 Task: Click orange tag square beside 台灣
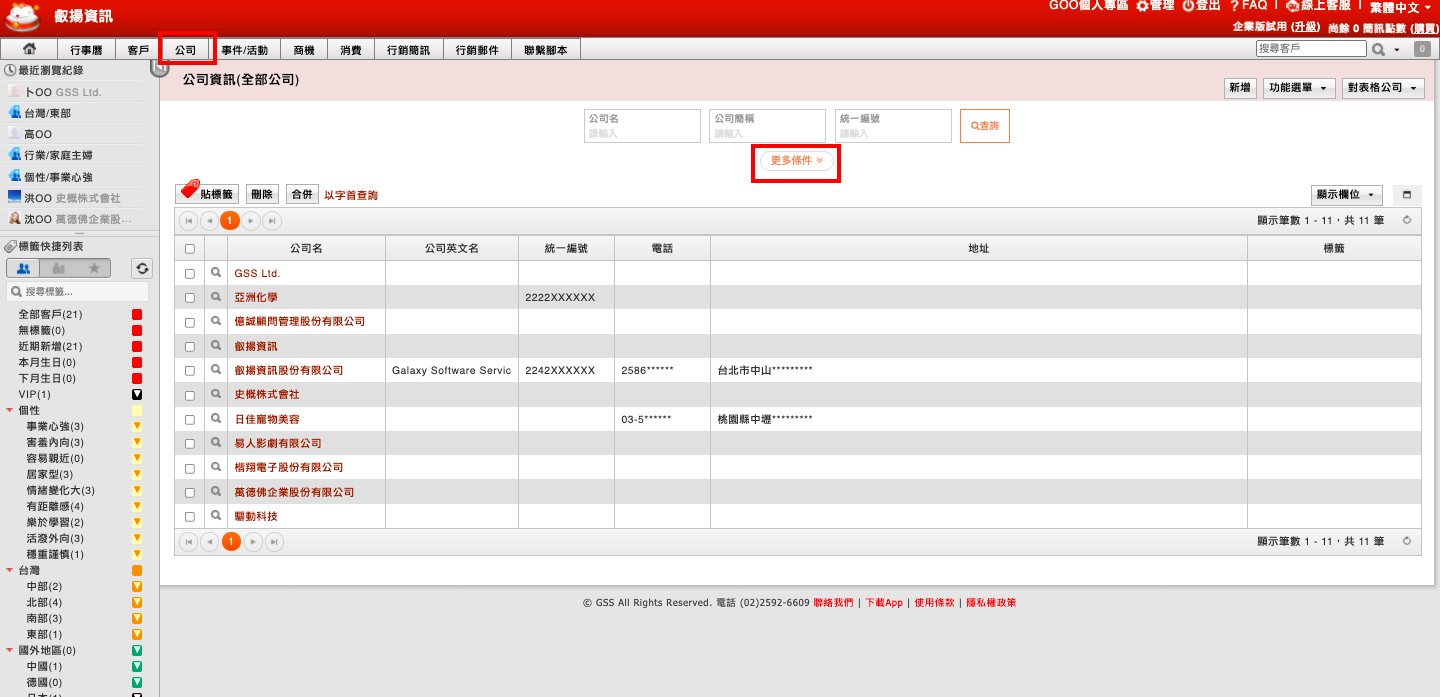(138, 570)
